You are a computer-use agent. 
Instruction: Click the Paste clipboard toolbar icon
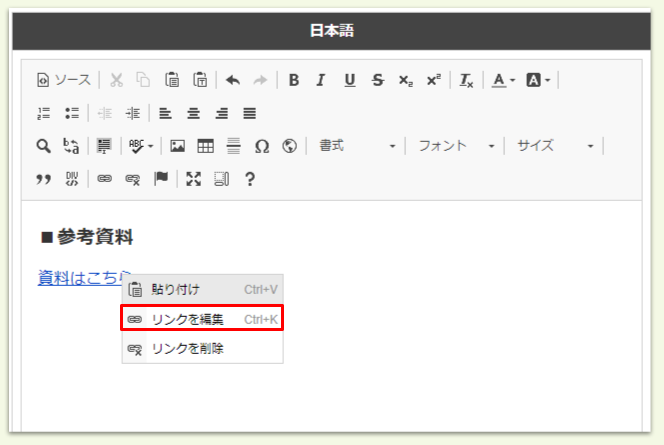[x=172, y=80]
